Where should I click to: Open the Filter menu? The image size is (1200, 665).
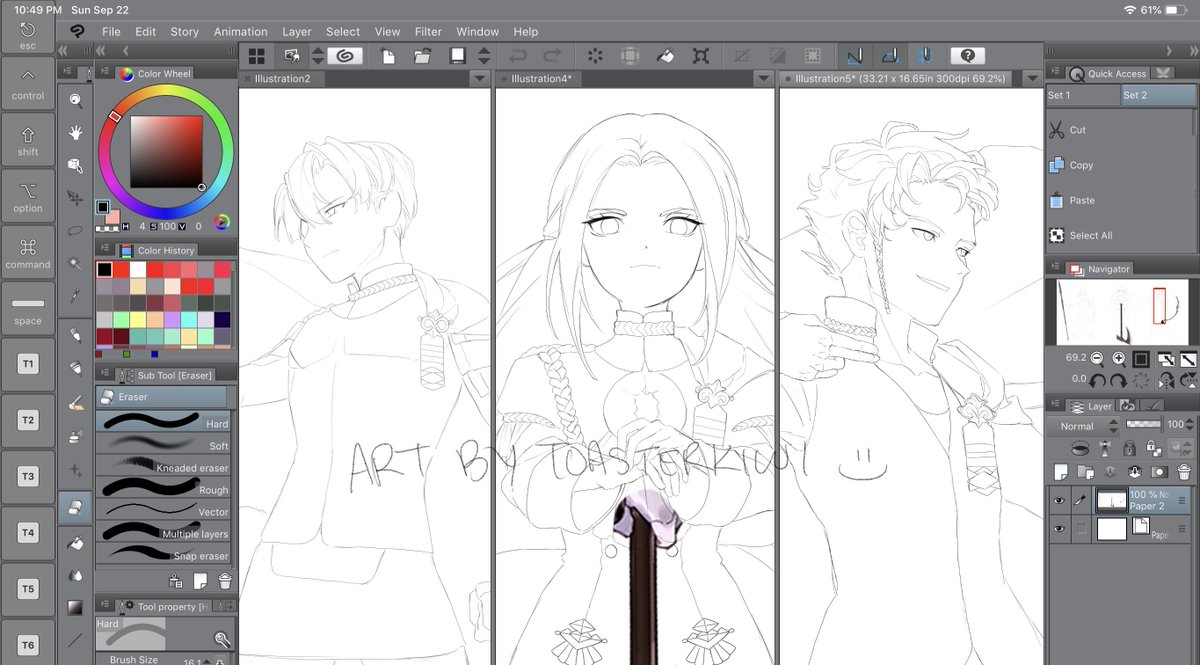[x=428, y=31]
